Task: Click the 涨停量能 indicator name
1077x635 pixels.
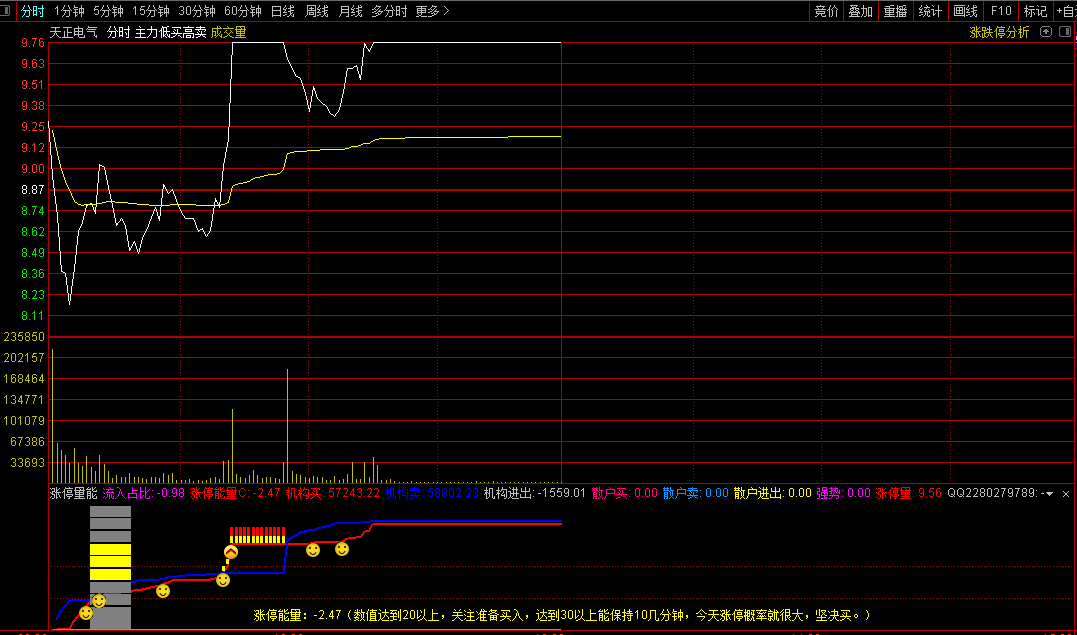Action: click(x=73, y=493)
